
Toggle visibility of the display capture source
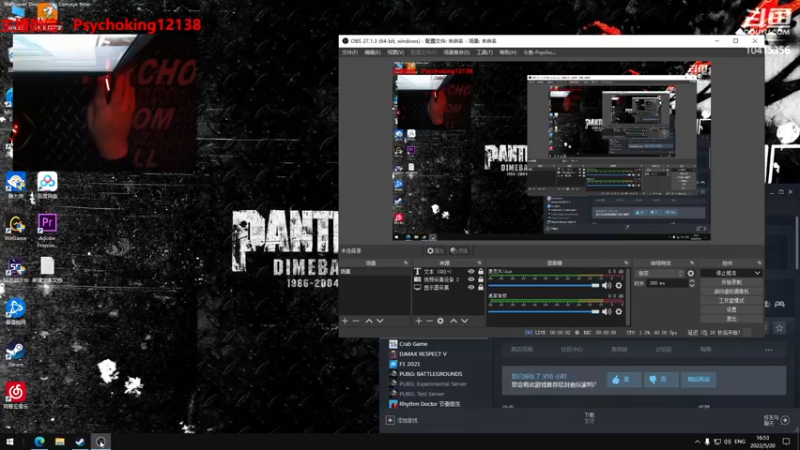click(471, 287)
